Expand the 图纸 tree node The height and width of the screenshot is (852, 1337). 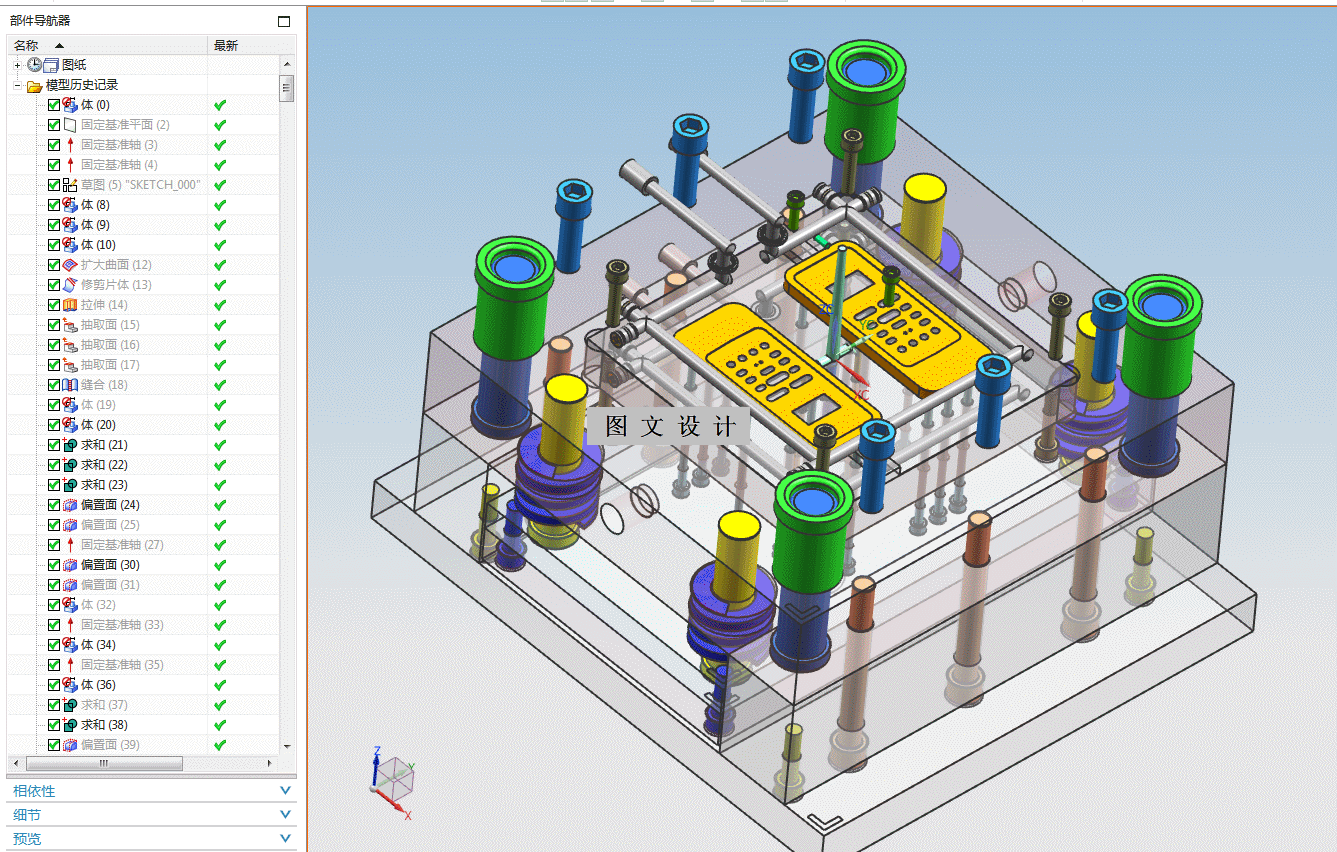tap(17, 65)
